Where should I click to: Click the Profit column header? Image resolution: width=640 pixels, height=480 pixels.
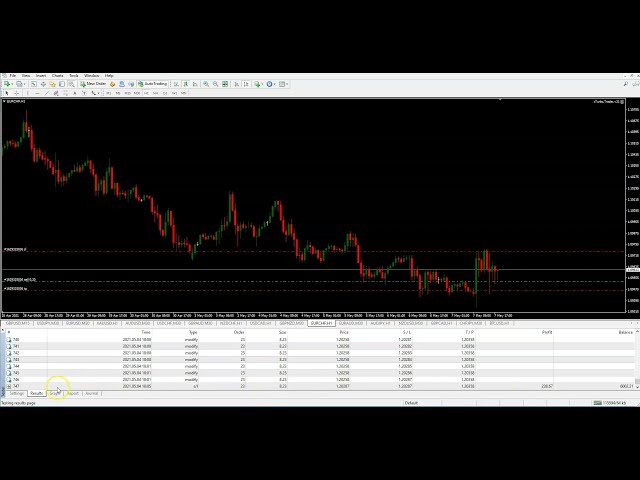pos(546,332)
